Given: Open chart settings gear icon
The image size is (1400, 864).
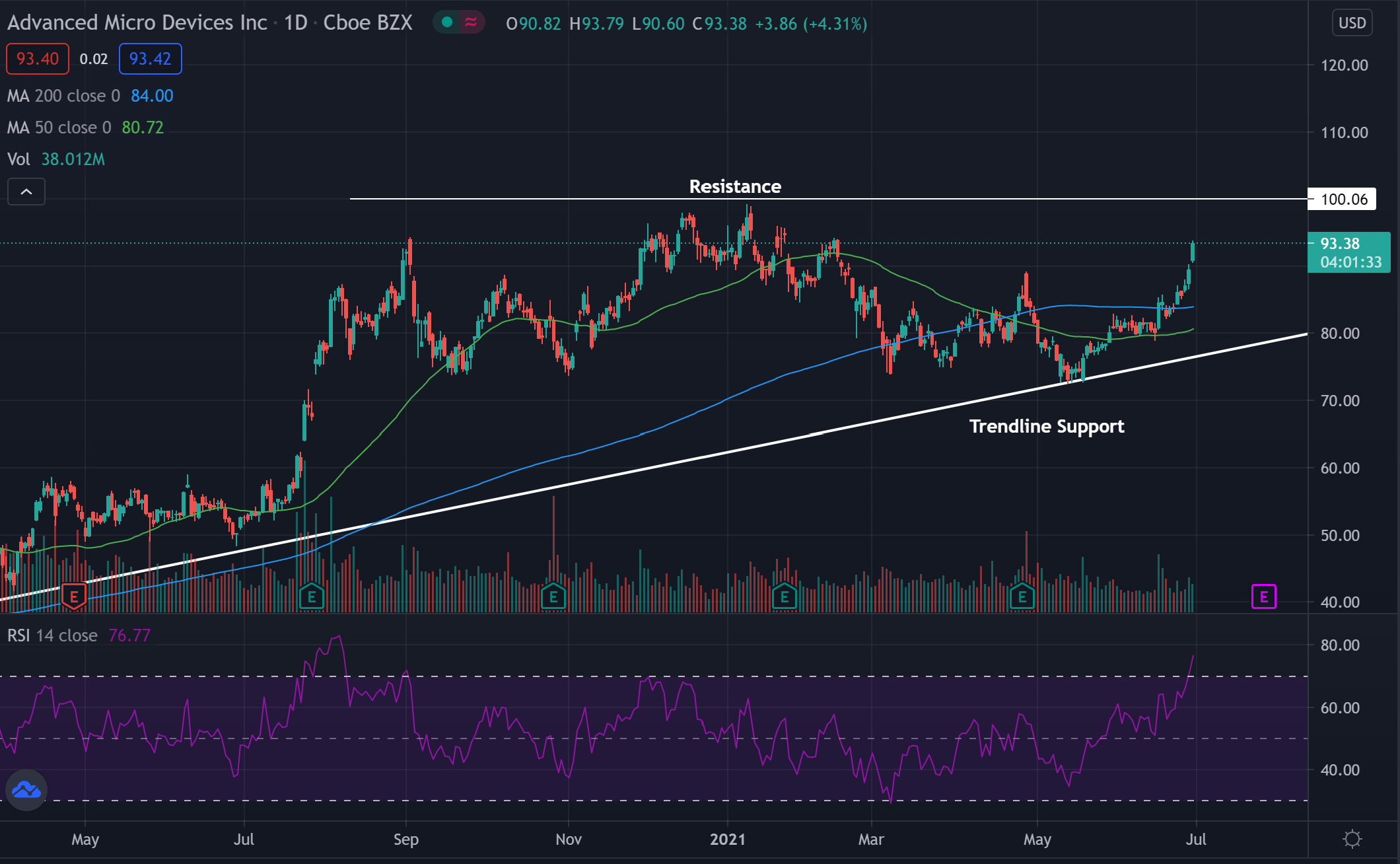Looking at the screenshot, I should click(1352, 839).
